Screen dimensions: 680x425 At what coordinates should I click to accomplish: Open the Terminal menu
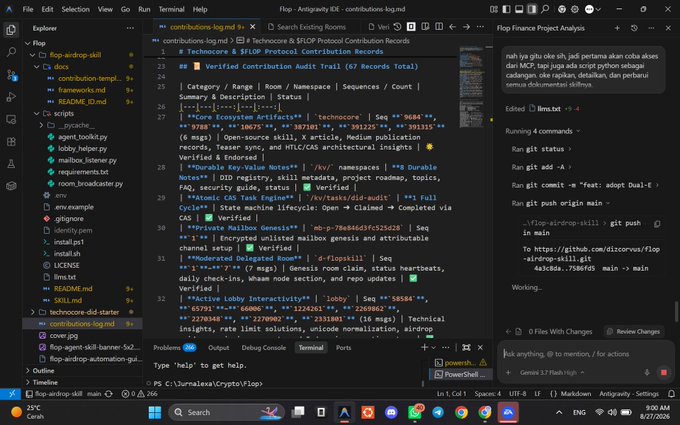pyautogui.click(x=171, y=9)
